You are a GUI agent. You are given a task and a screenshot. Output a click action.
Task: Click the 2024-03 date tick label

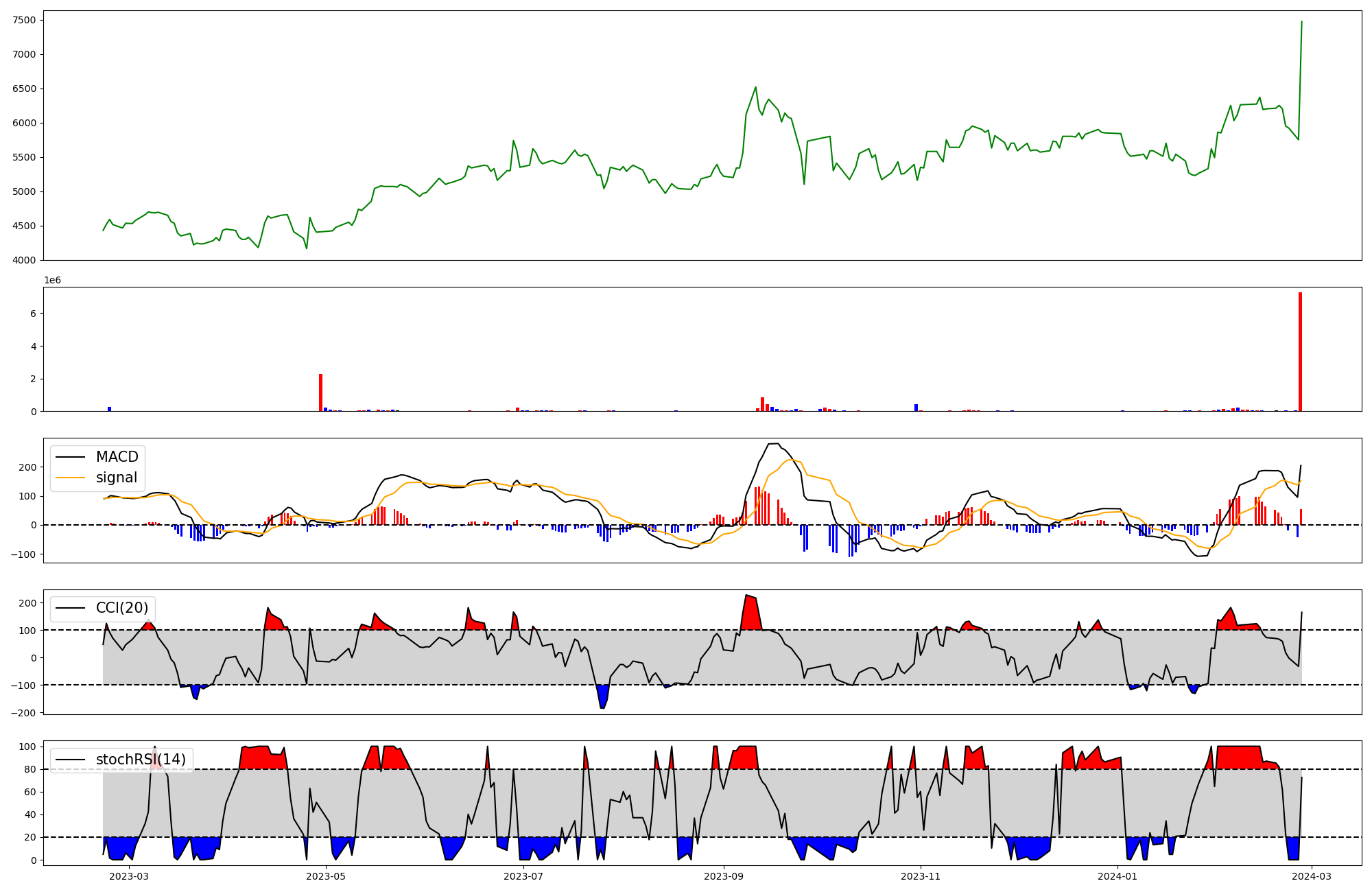click(x=1312, y=876)
